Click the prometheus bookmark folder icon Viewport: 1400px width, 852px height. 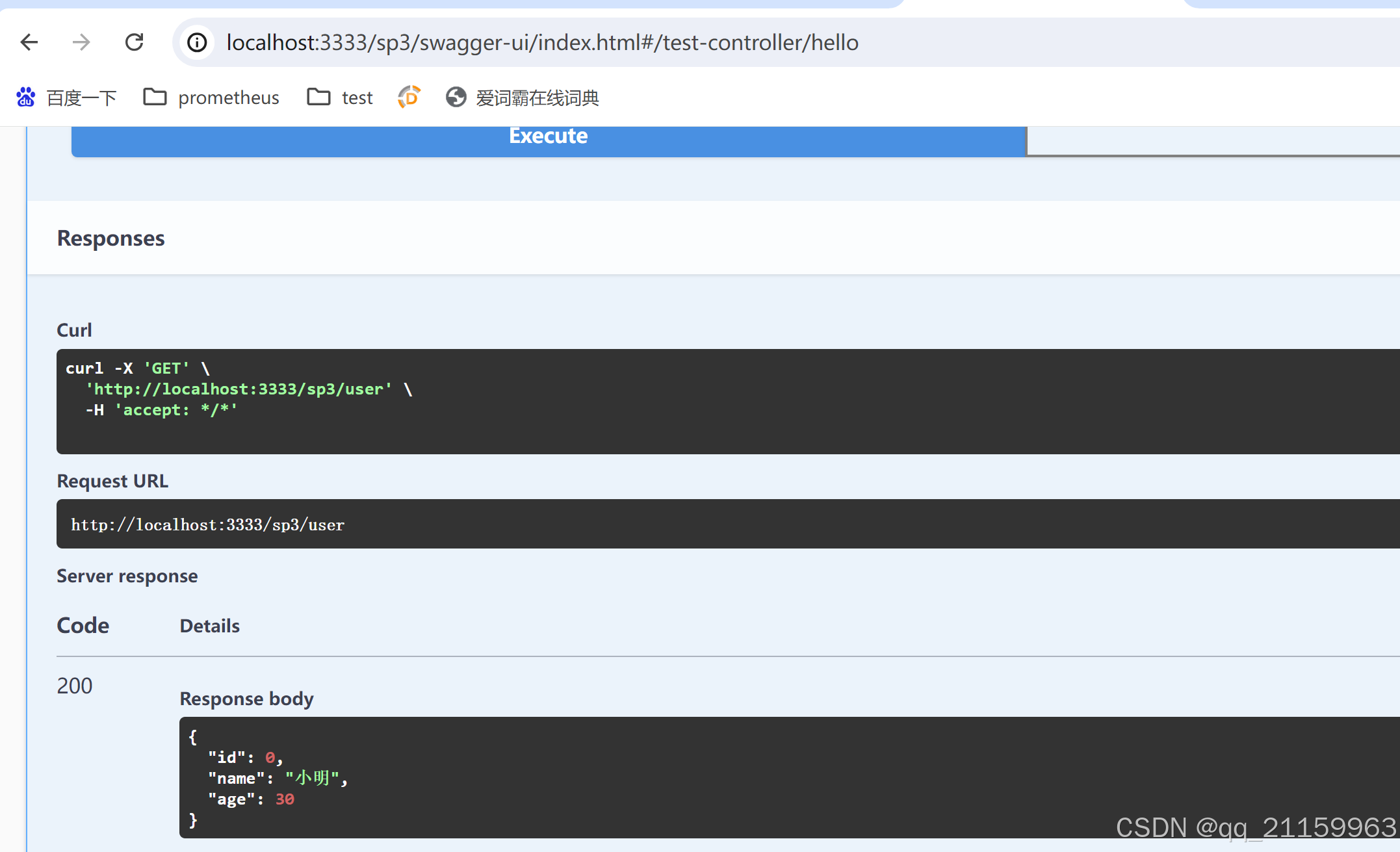(154, 96)
